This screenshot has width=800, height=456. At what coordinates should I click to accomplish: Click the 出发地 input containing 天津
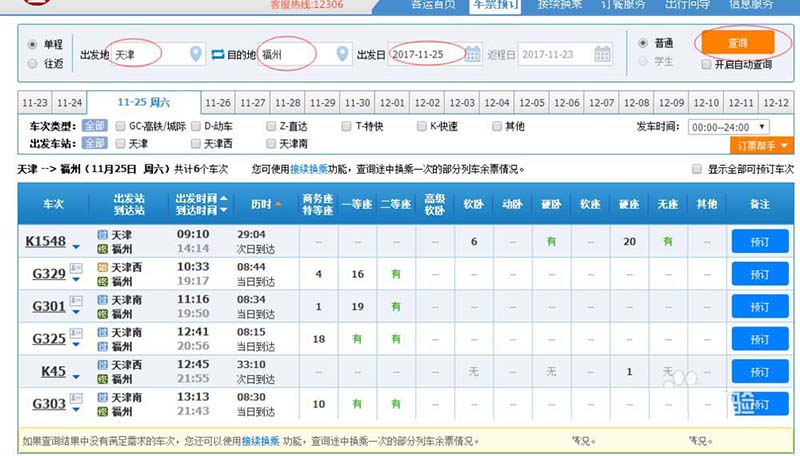pos(158,54)
